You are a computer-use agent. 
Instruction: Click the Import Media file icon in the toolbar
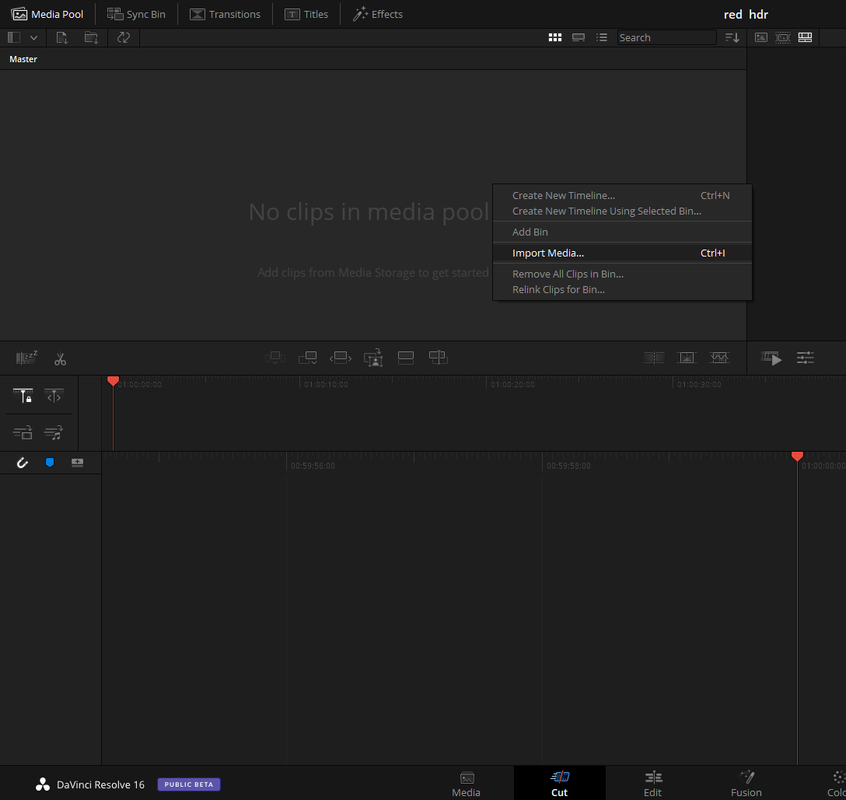tap(62, 37)
